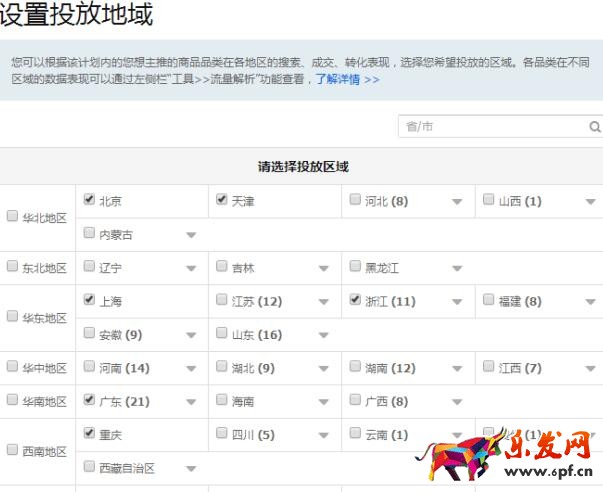
Task: Uncheck the 天津 checkbox
Action: point(222,200)
